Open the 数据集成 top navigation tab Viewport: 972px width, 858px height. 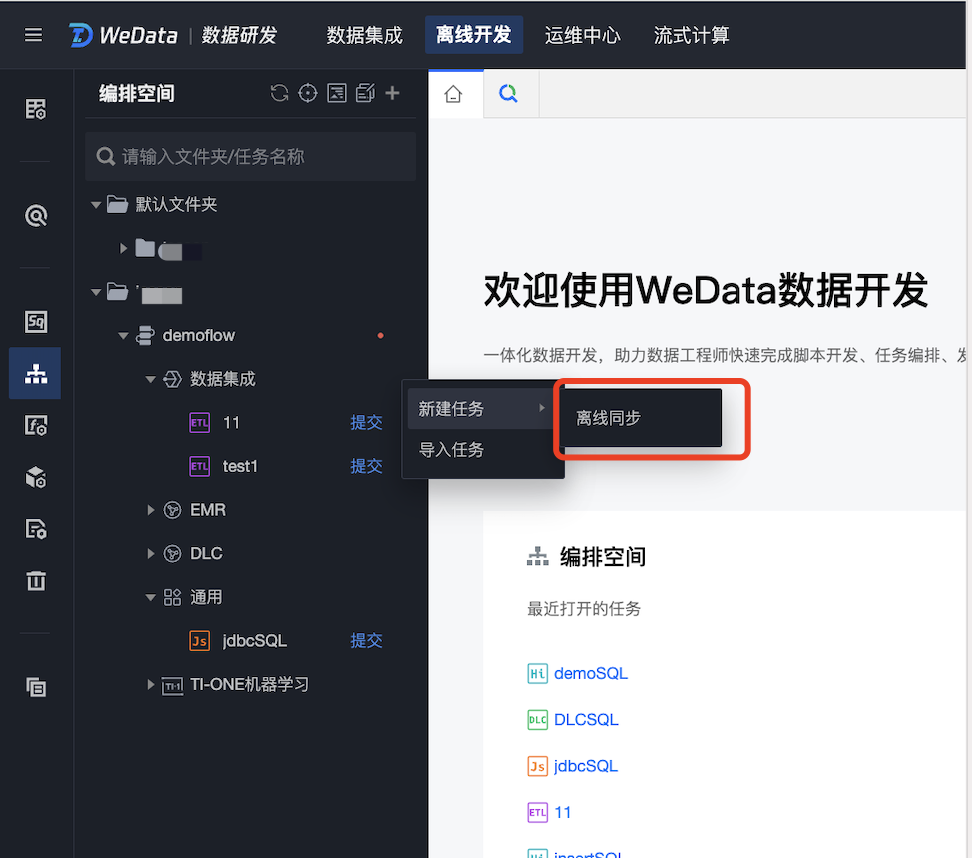pyautogui.click(x=364, y=35)
